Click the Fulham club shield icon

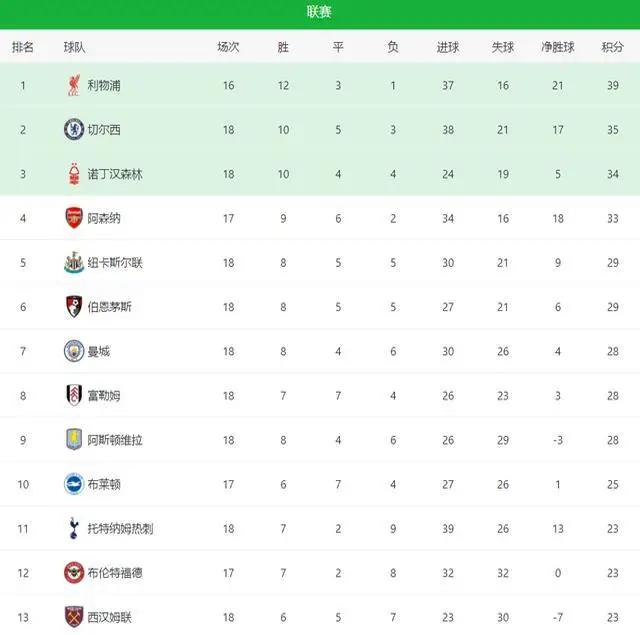(x=74, y=395)
